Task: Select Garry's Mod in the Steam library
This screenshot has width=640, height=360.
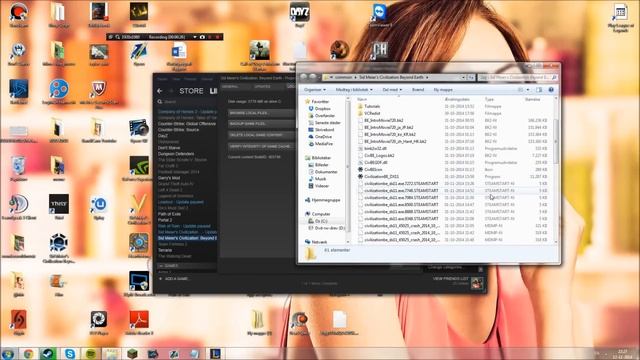Action: tap(169, 178)
